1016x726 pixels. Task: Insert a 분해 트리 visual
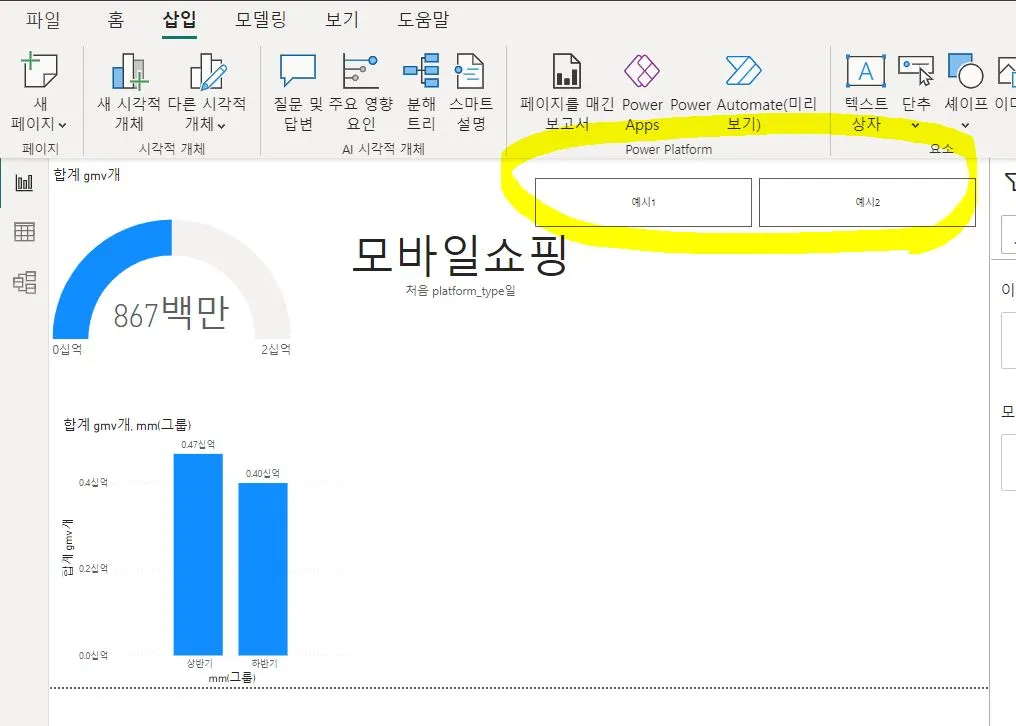coord(421,91)
